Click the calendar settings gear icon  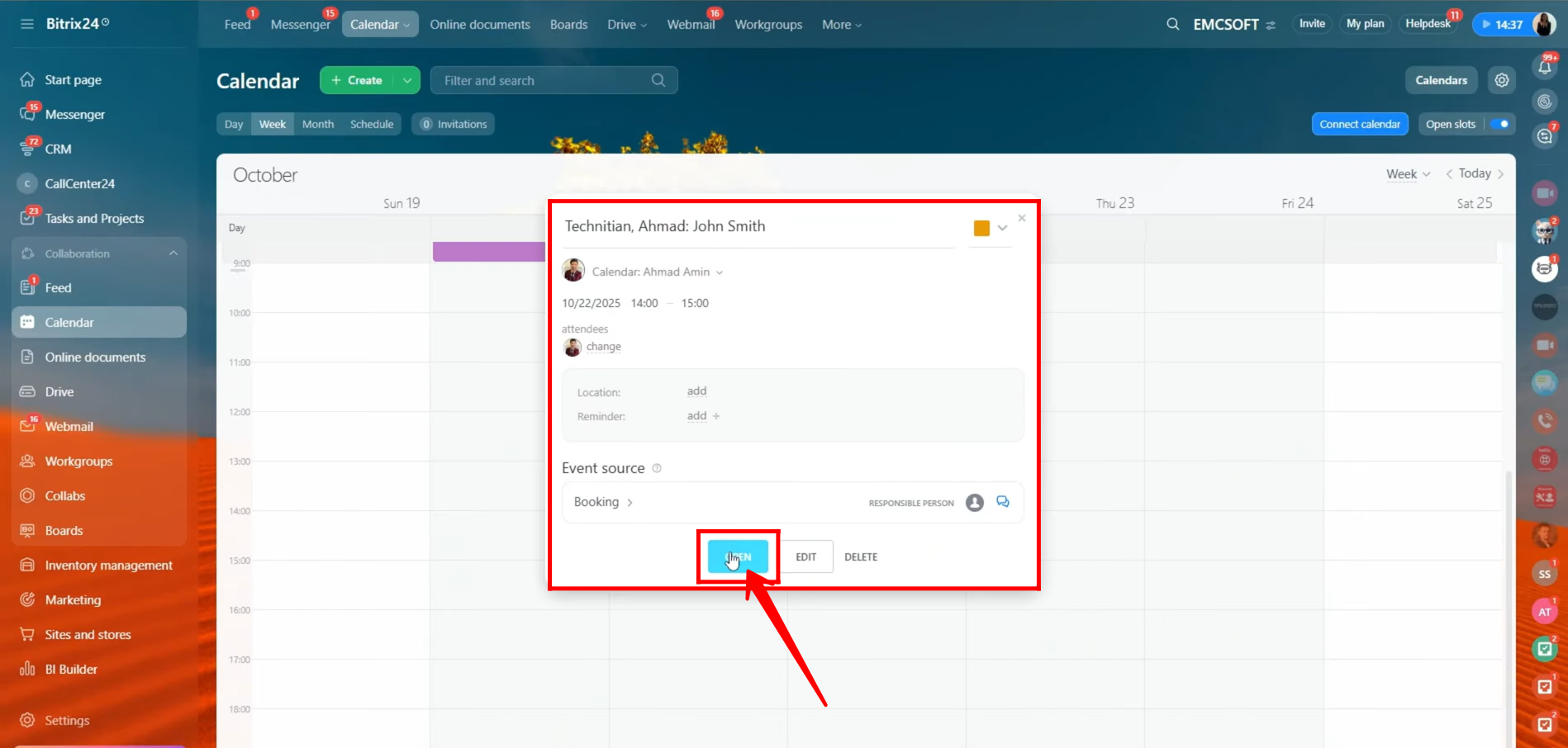(x=1501, y=80)
